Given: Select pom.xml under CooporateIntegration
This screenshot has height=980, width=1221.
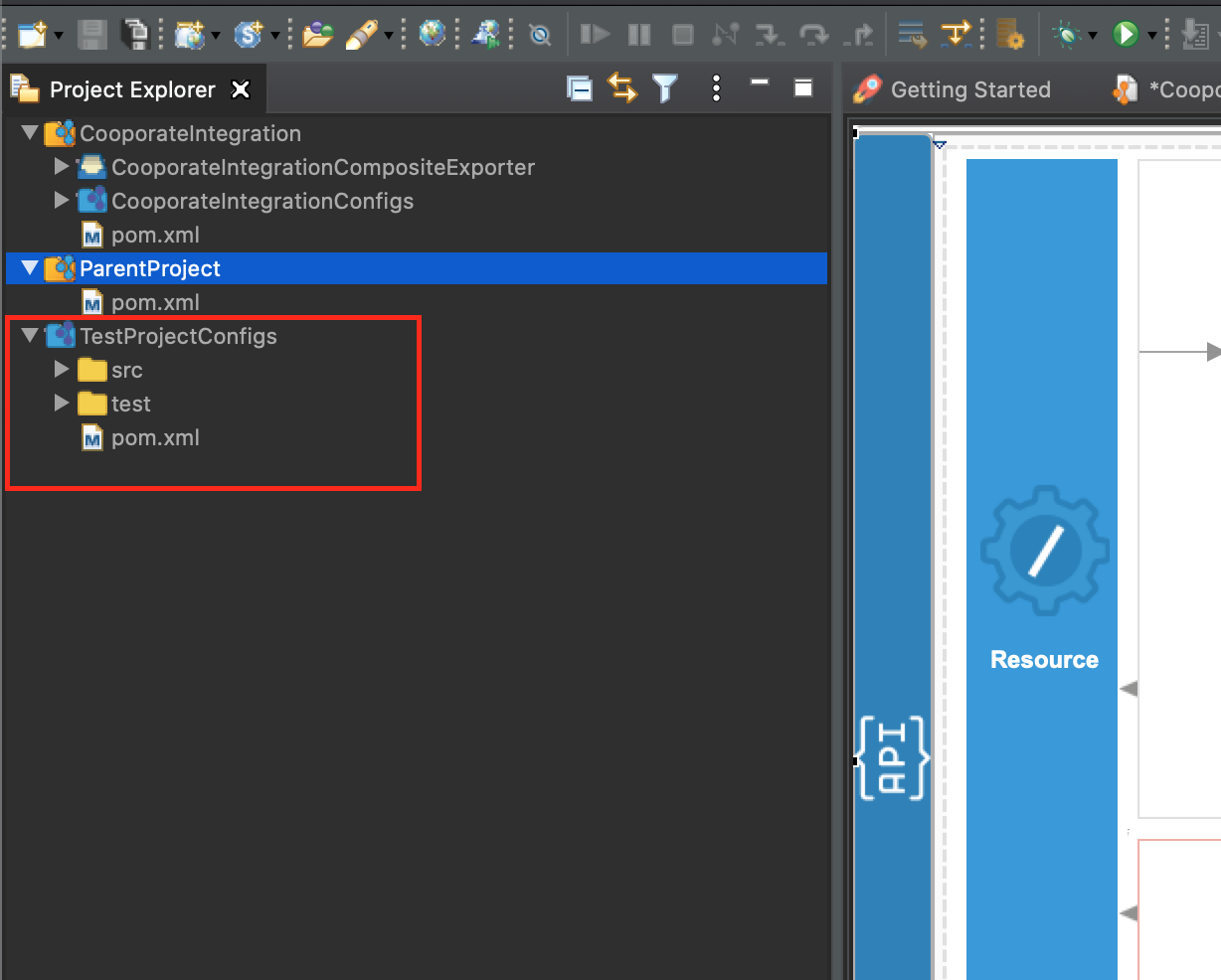Looking at the screenshot, I should click(155, 235).
